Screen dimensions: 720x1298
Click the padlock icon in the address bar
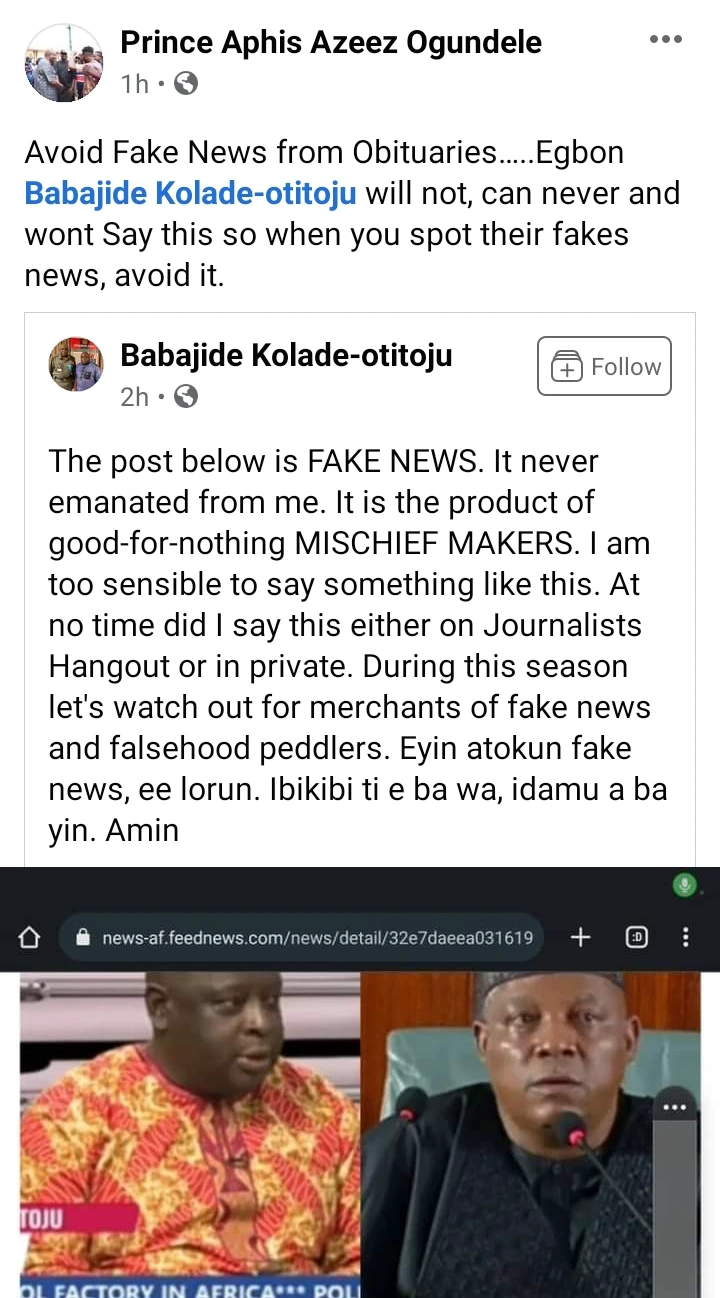pyautogui.click(x=83, y=938)
